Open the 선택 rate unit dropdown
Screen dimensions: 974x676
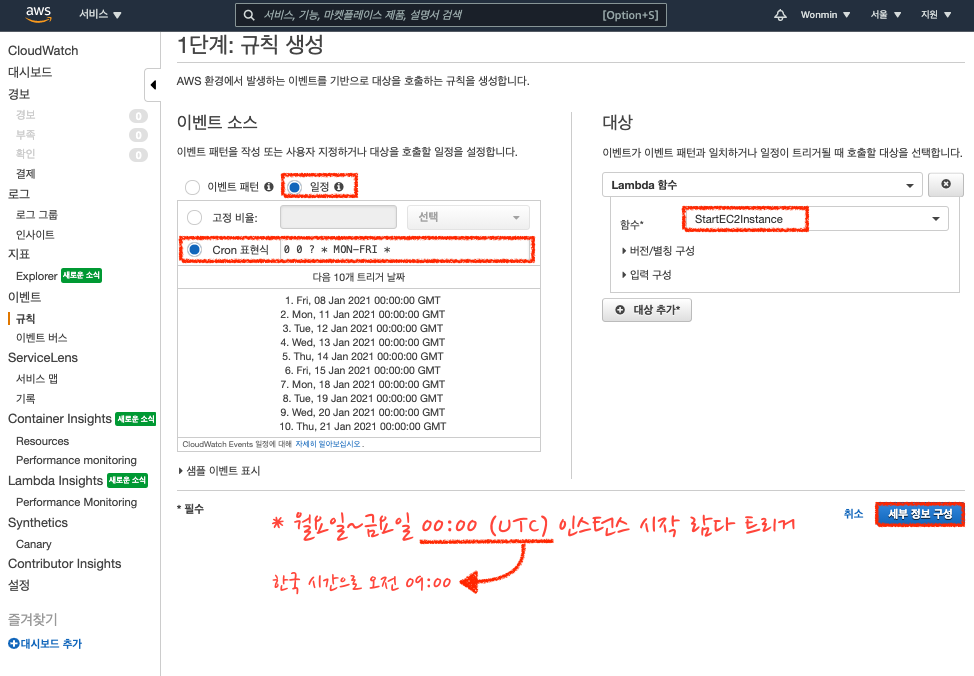pyautogui.click(x=468, y=217)
